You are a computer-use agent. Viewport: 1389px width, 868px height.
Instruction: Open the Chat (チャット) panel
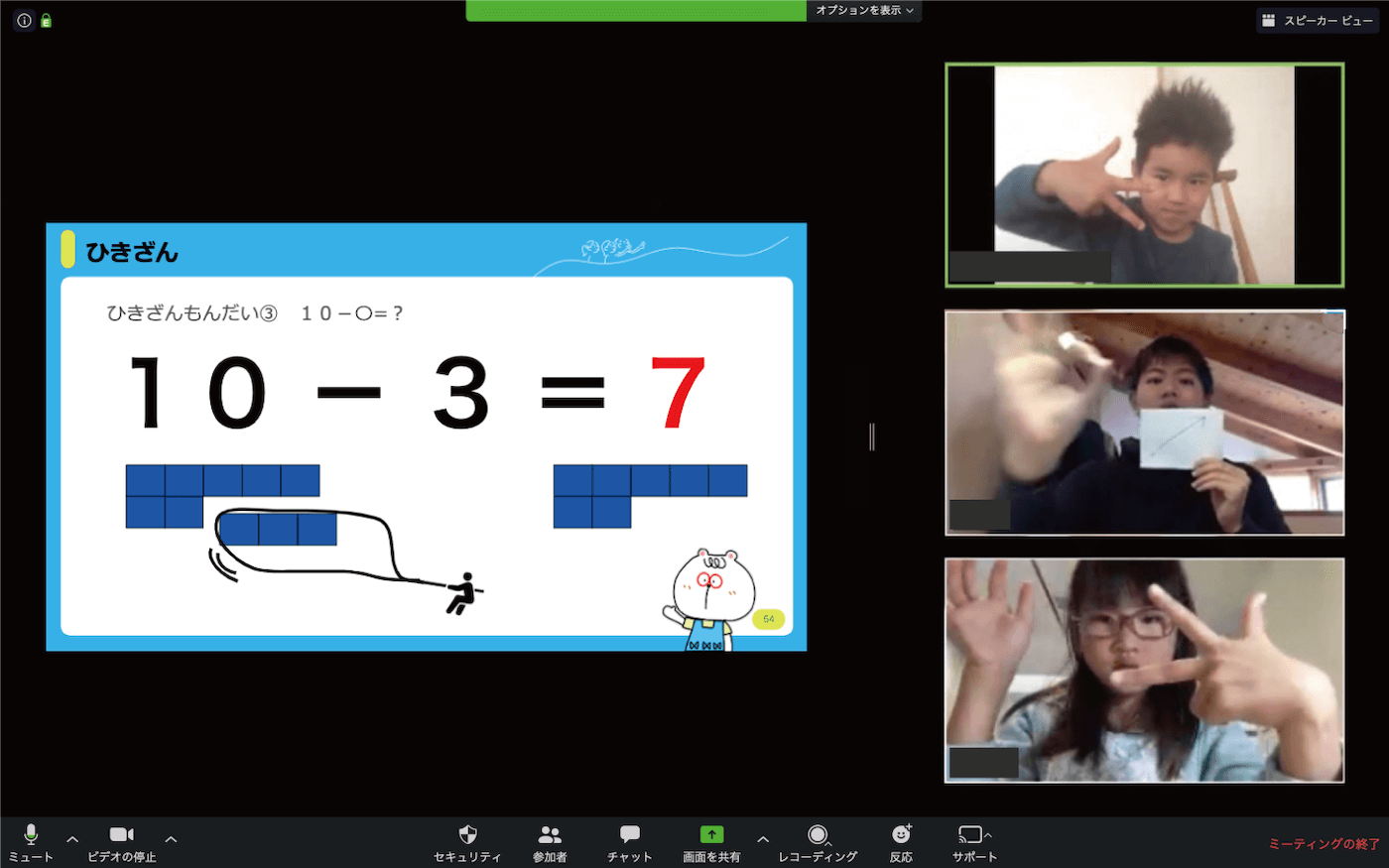pyautogui.click(x=629, y=835)
